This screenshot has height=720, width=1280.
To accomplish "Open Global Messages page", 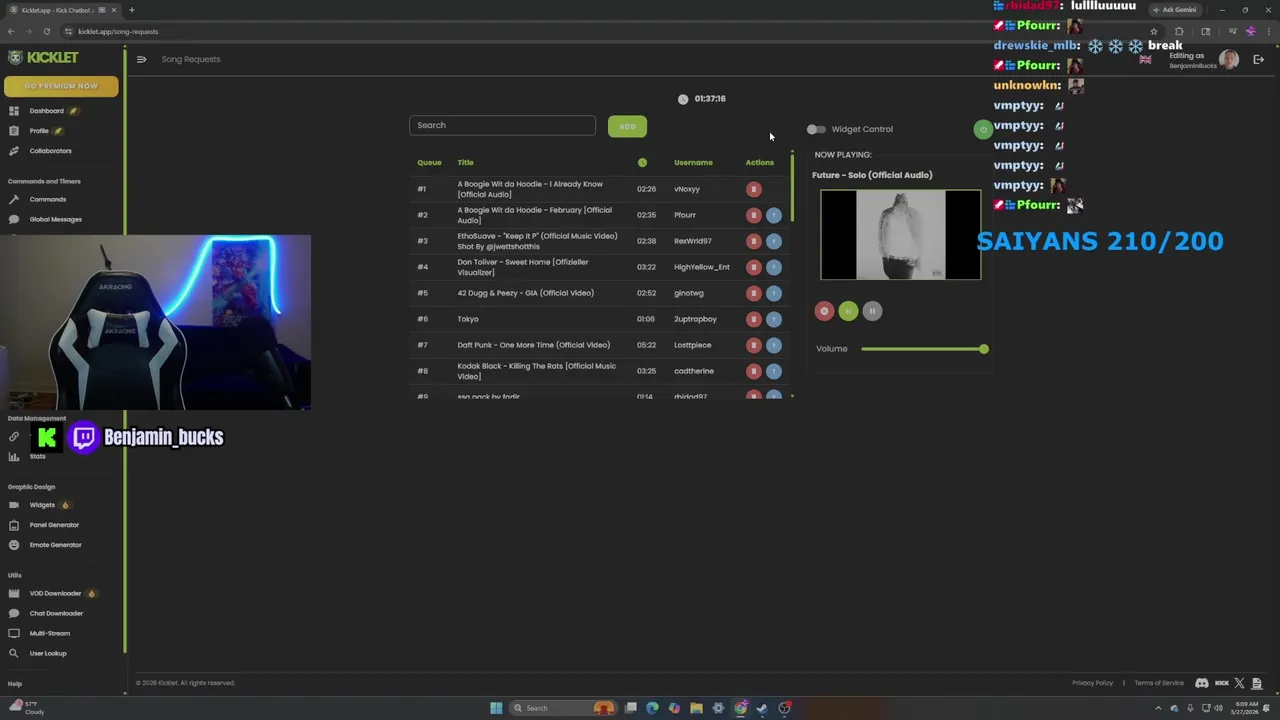I will click(55, 219).
